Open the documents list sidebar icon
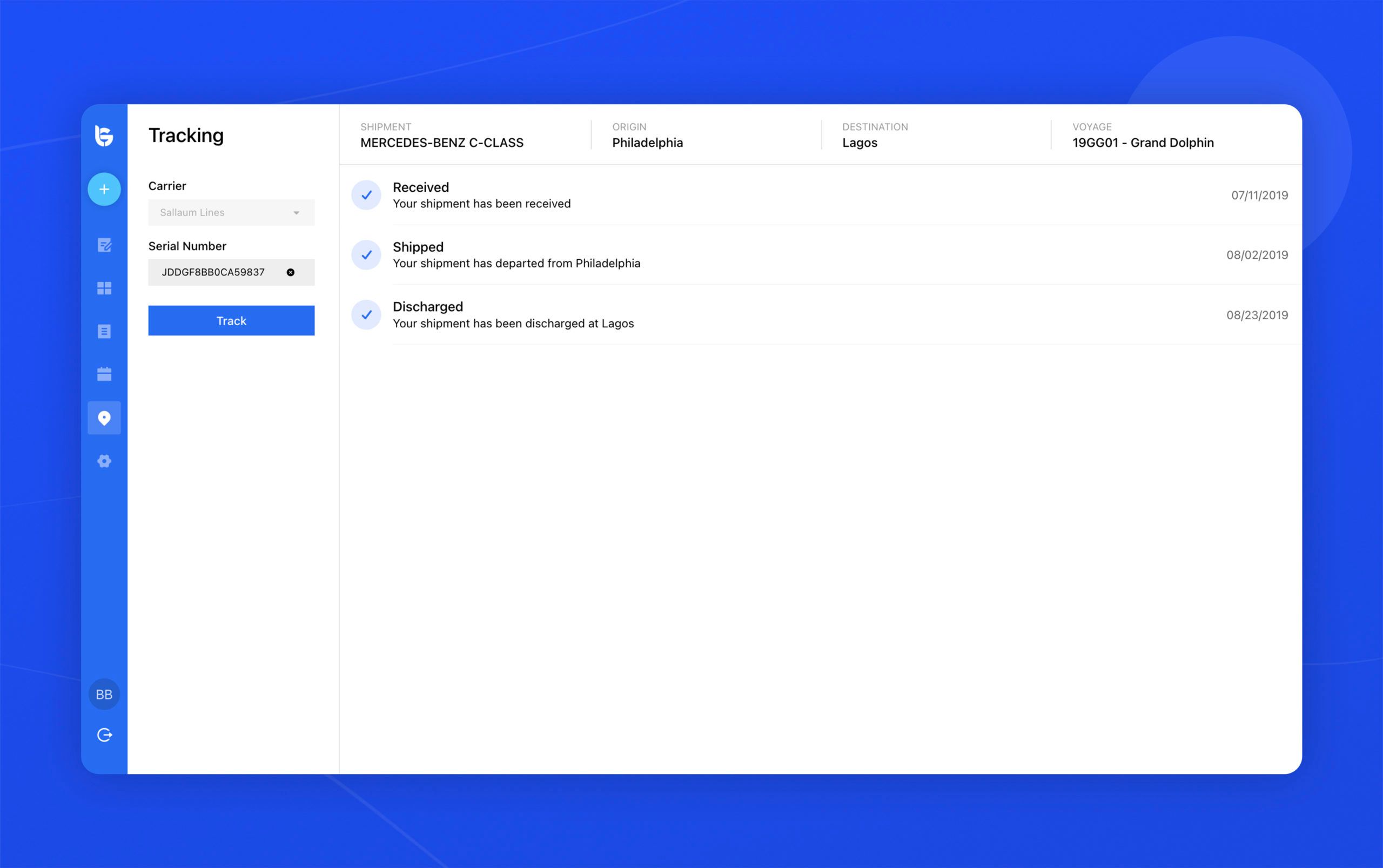Image resolution: width=1383 pixels, height=868 pixels. [104, 331]
